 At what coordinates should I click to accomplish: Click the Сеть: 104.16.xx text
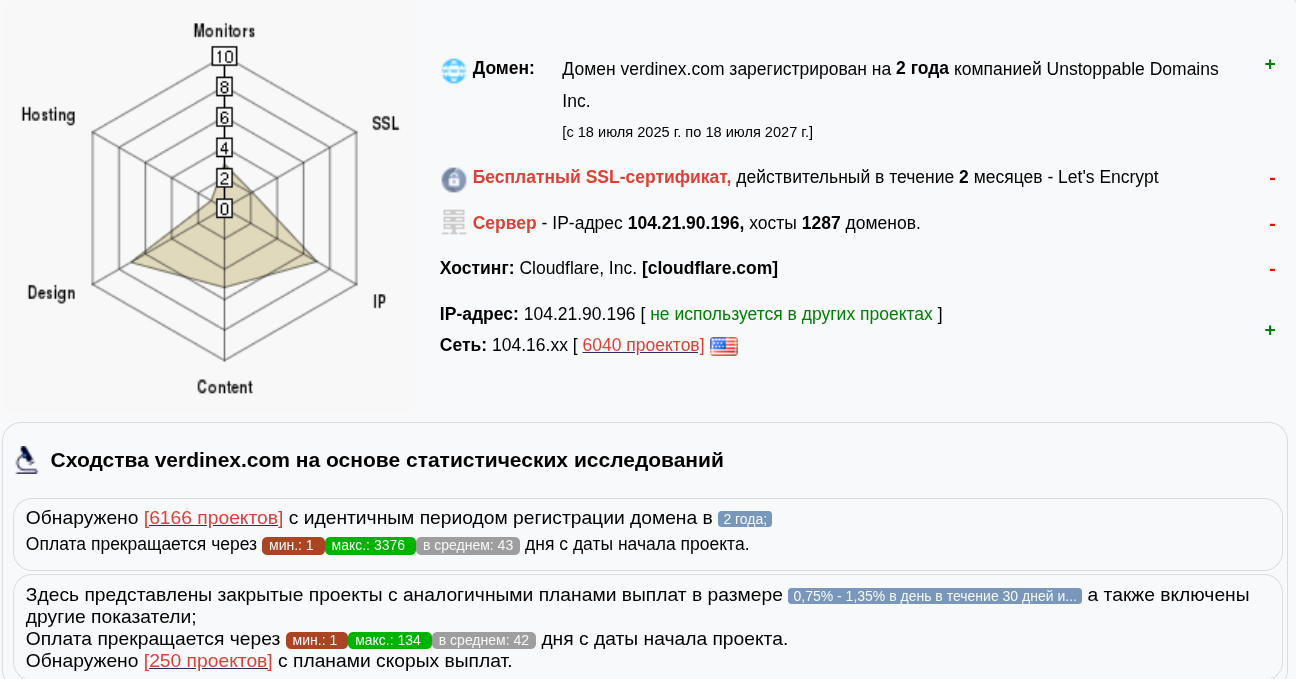tap(504, 345)
